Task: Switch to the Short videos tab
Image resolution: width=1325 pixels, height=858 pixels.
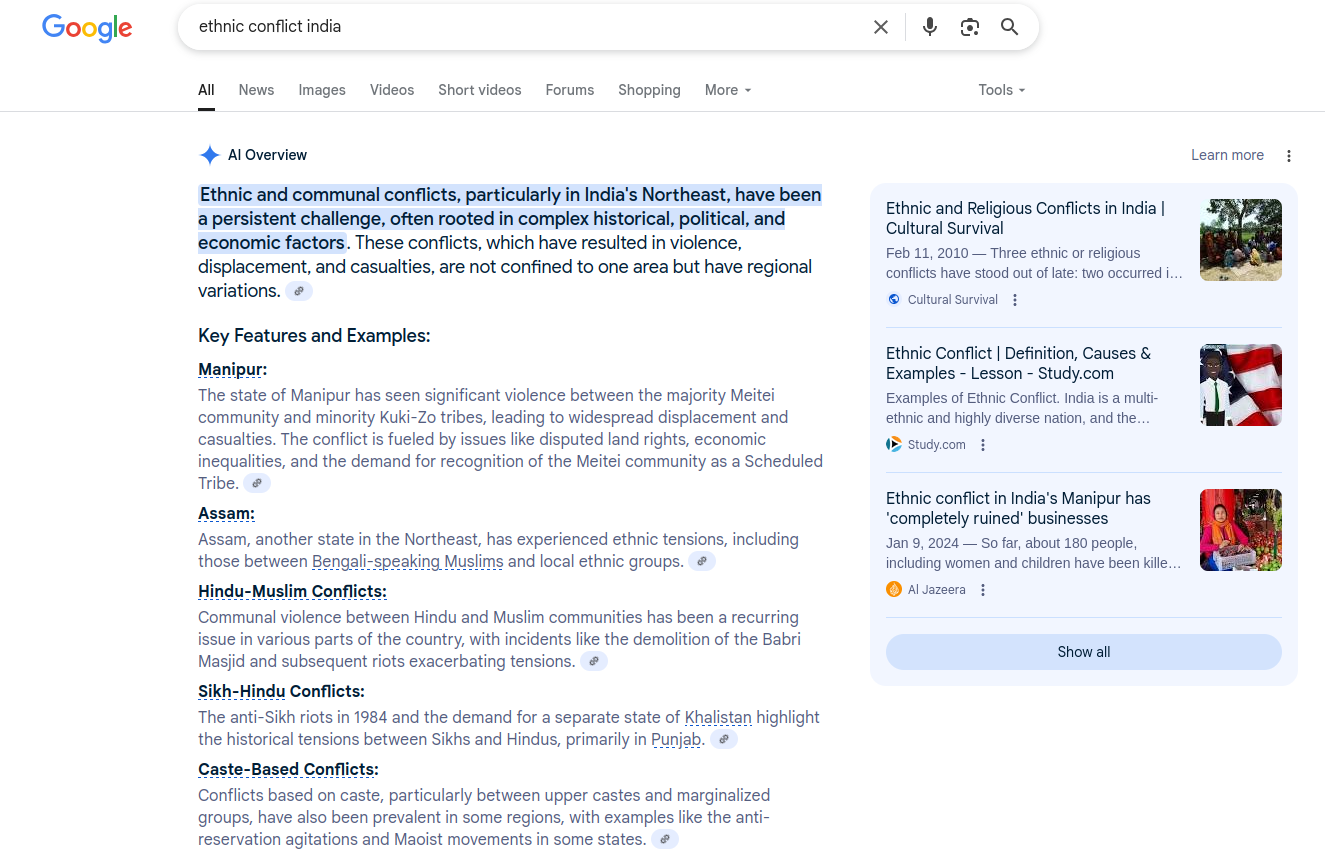Action: [x=480, y=90]
